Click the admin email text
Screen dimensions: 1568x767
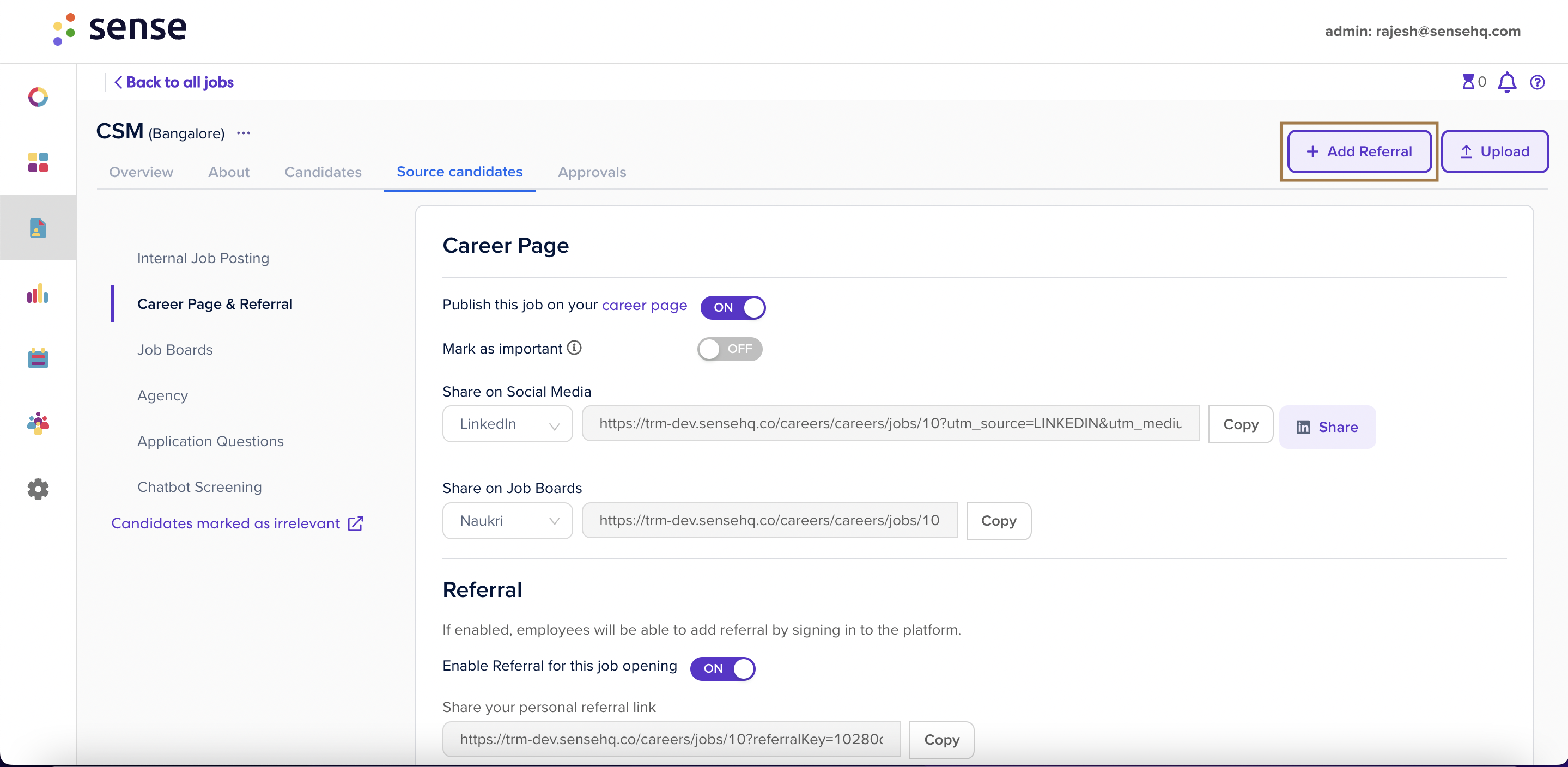pyautogui.click(x=1423, y=31)
